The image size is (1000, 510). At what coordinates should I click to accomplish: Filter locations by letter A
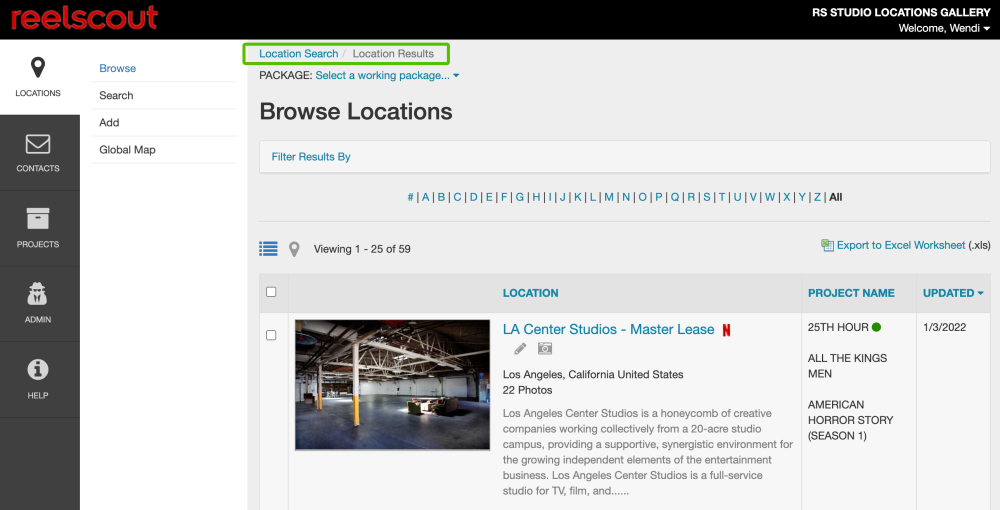click(x=425, y=197)
